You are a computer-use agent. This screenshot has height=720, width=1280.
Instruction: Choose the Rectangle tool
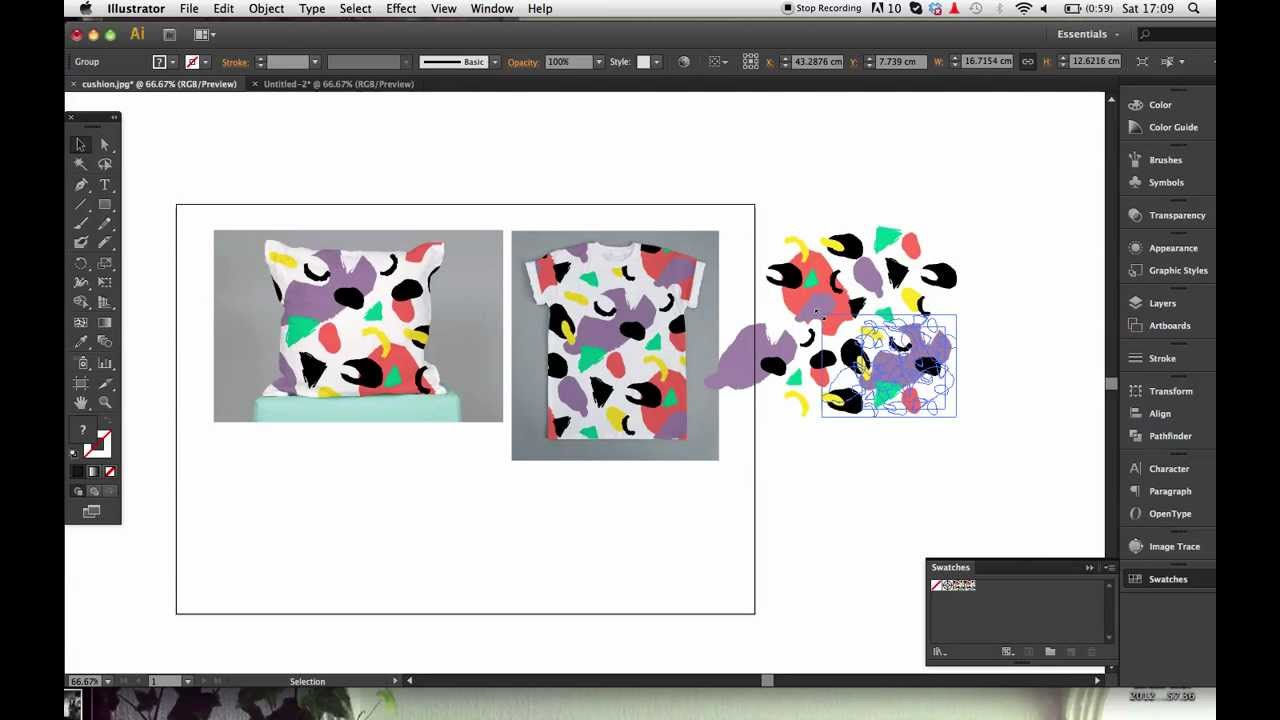point(105,204)
